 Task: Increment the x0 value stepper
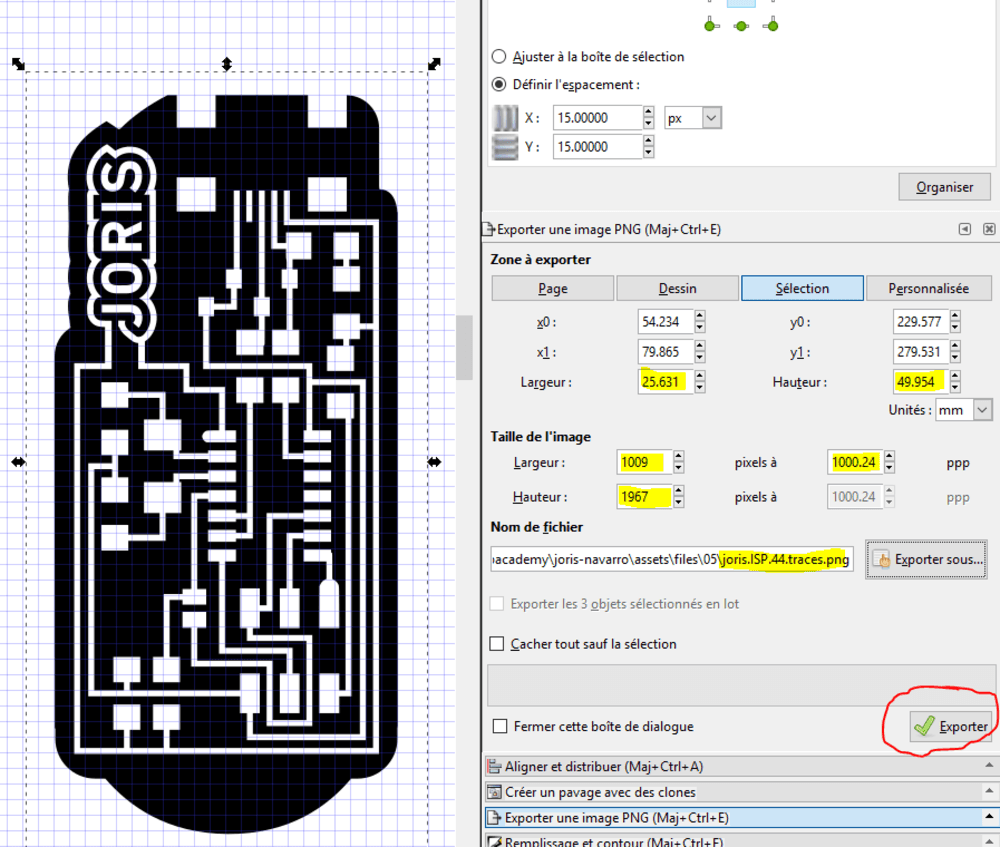tap(700, 315)
